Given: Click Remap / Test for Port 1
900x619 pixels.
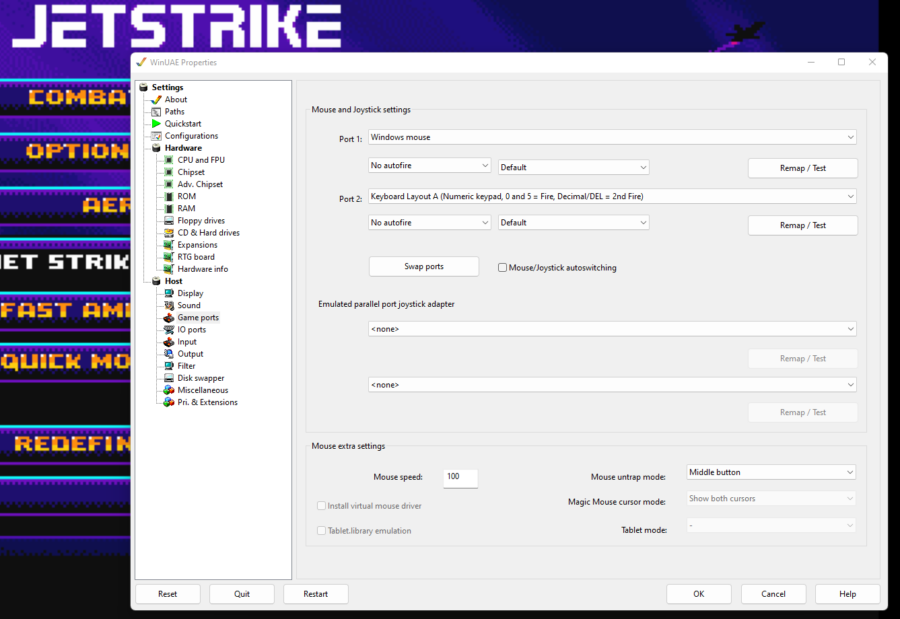Looking at the screenshot, I should [802, 168].
